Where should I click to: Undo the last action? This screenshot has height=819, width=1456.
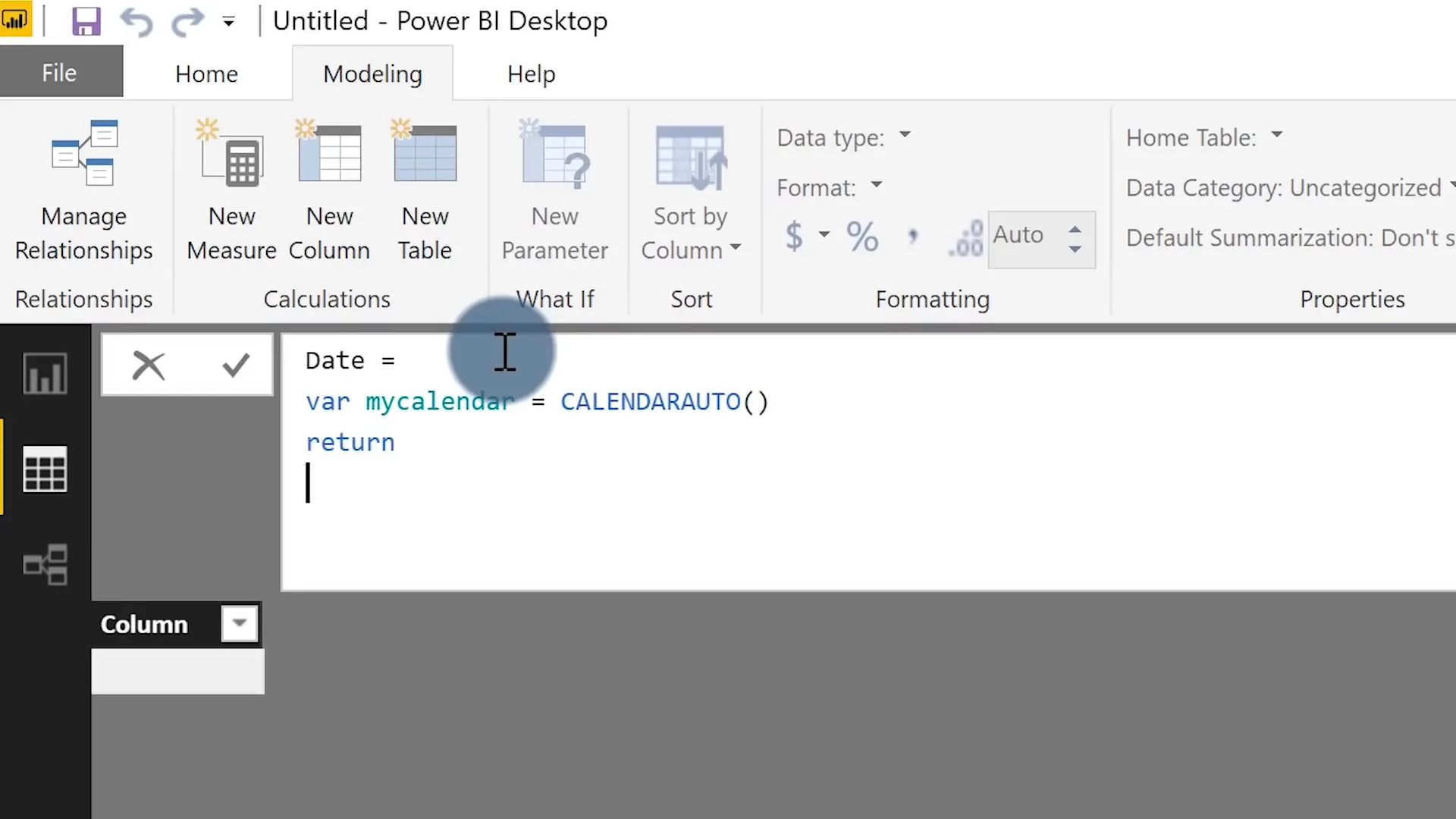coord(136,21)
